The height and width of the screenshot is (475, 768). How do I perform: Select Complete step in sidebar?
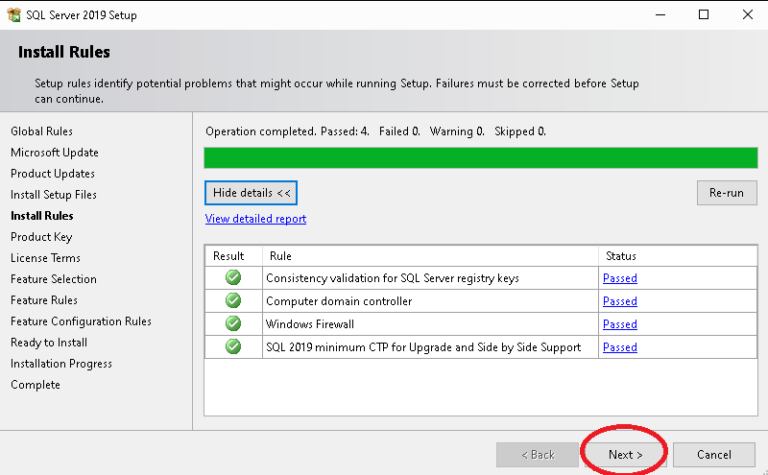point(35,384)
